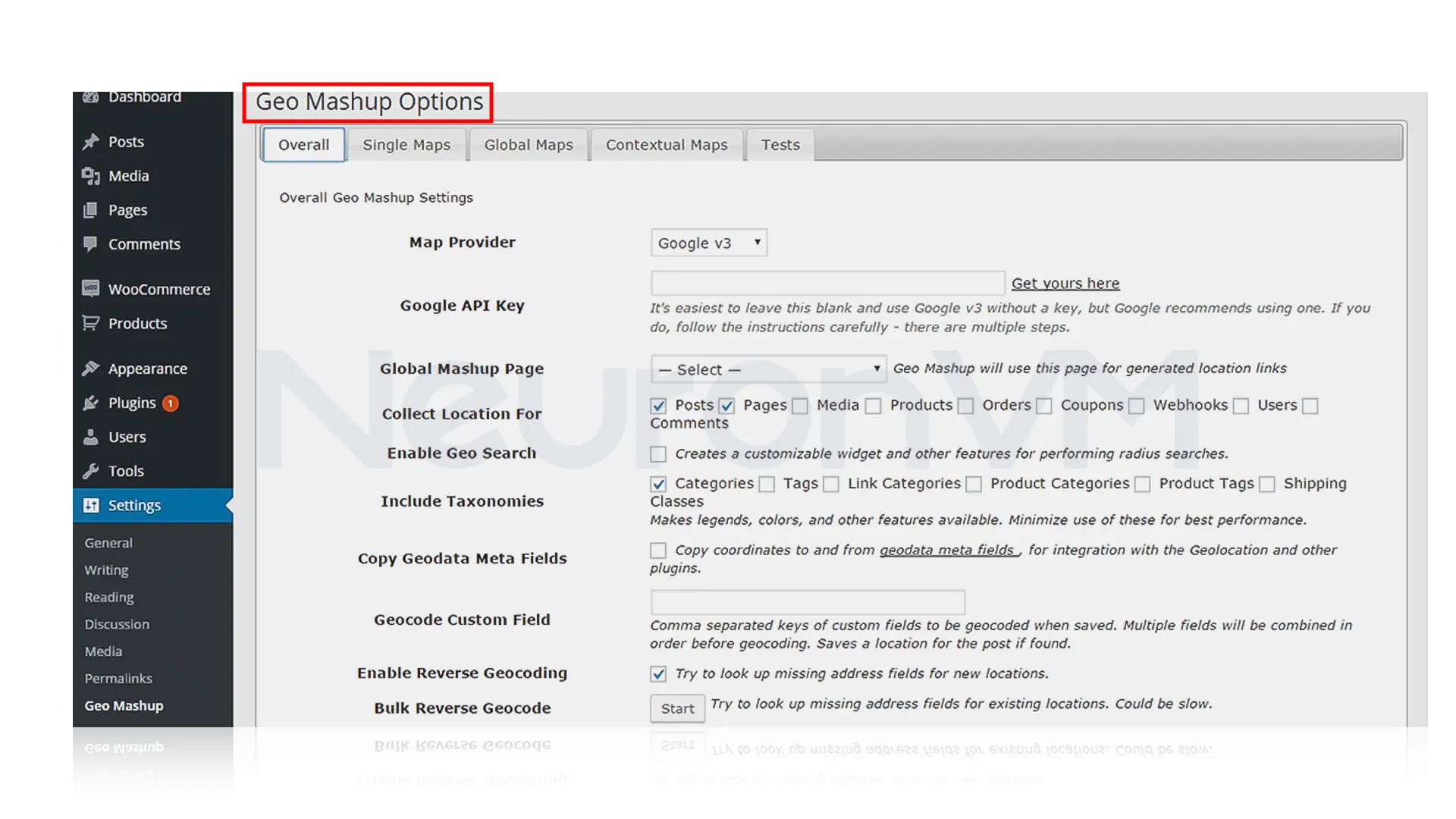
Task: Follow the 'Get yours here' link
Action: tap(1065, 284)
